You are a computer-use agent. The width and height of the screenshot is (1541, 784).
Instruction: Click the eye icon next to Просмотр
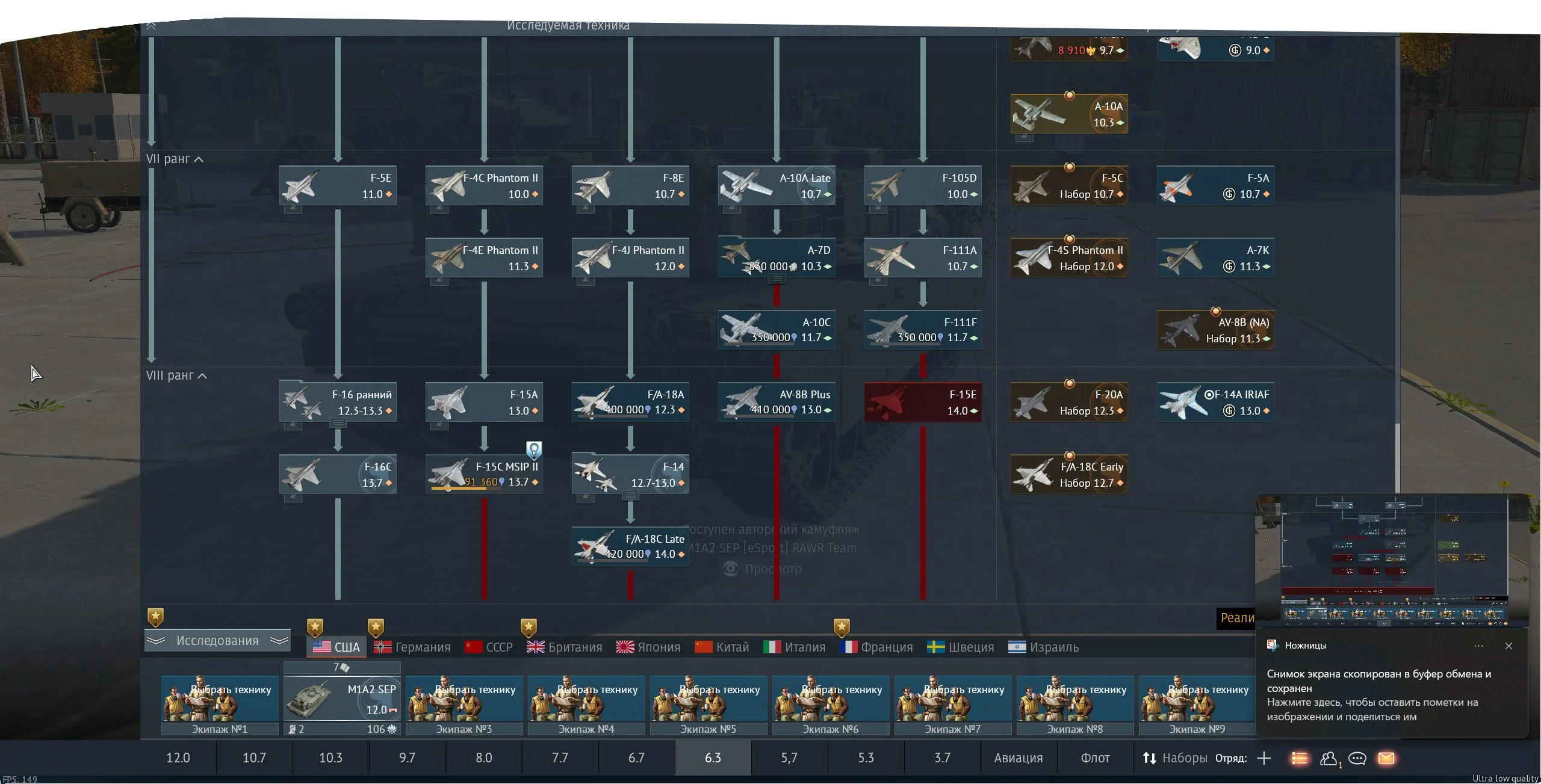(x=730, y=569)
